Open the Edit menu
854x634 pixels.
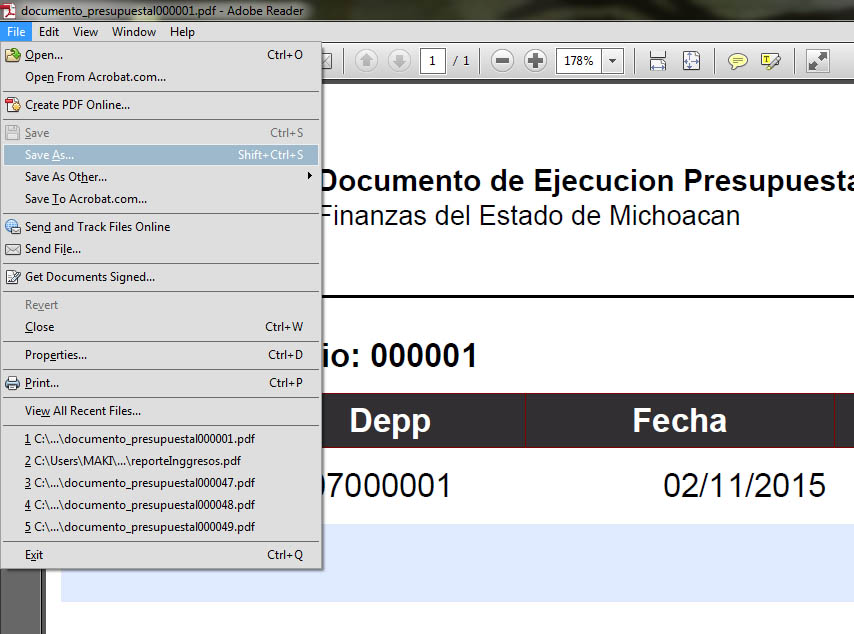coord(48,32)
